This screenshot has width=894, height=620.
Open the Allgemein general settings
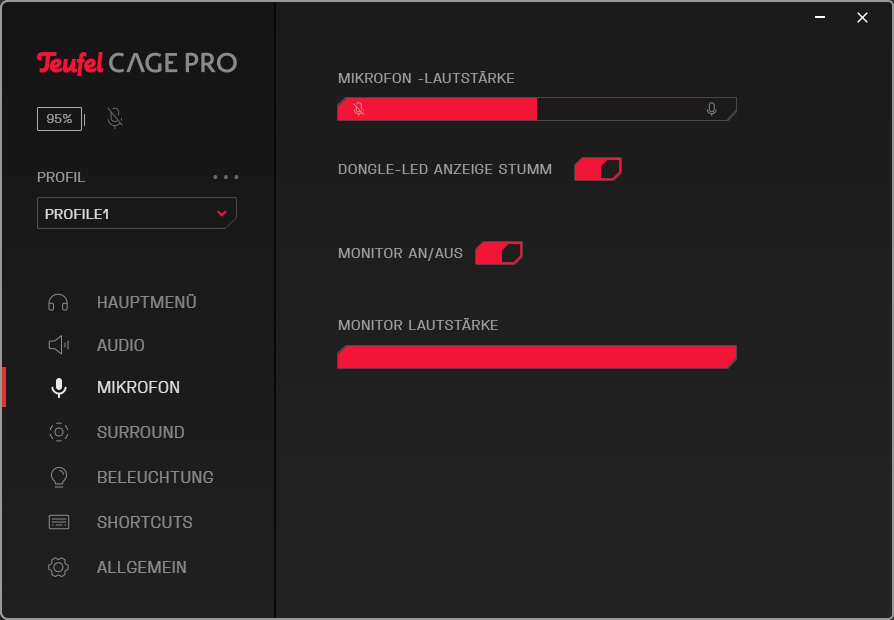pyautogui.click(x=141, y=567)
